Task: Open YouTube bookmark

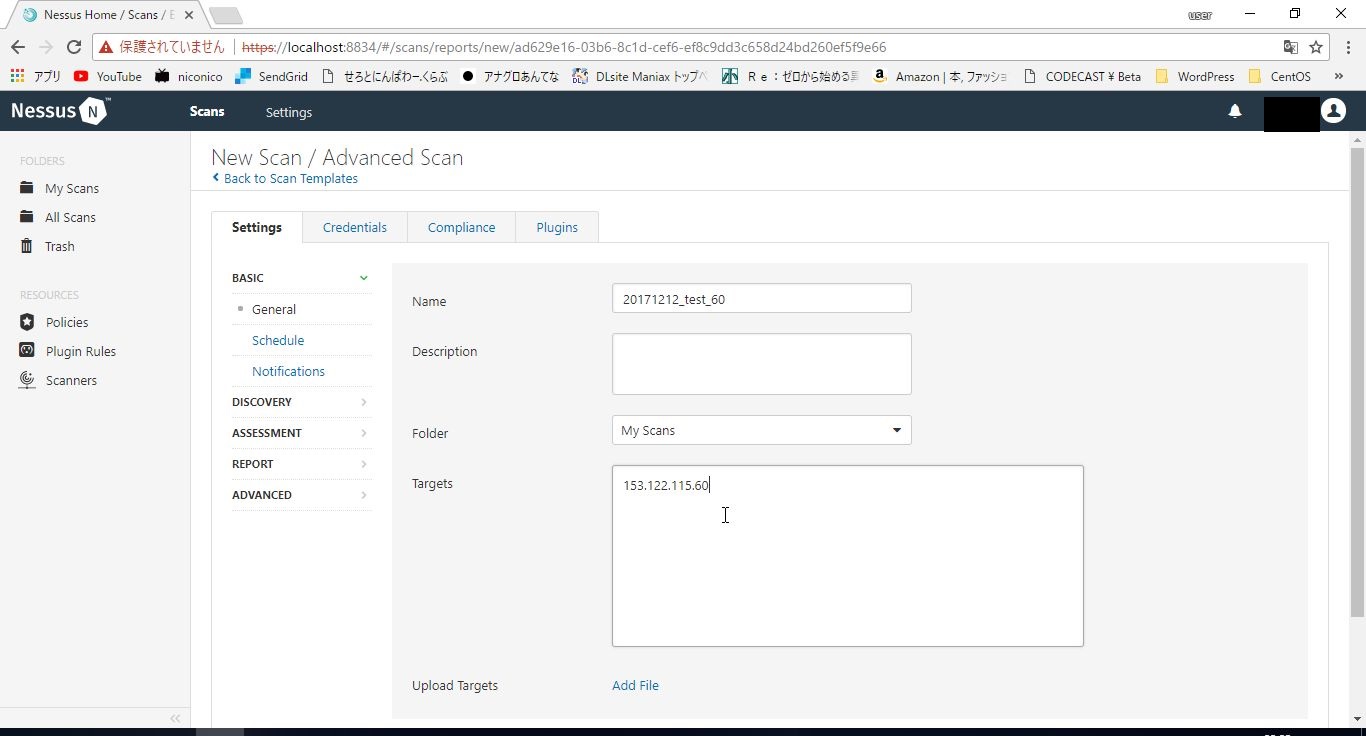Action: pyautogui.click(x=108, y=76)
